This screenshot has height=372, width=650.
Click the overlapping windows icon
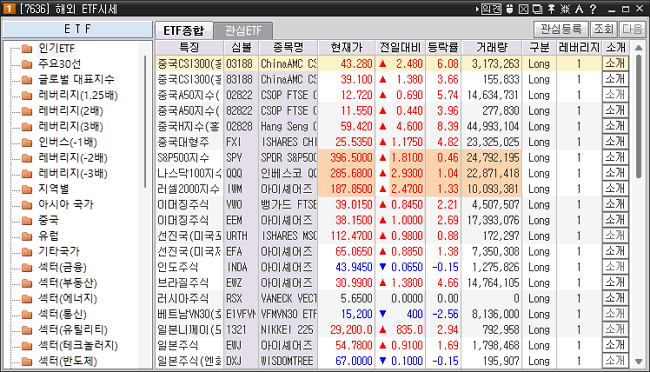tap(537, 9)
